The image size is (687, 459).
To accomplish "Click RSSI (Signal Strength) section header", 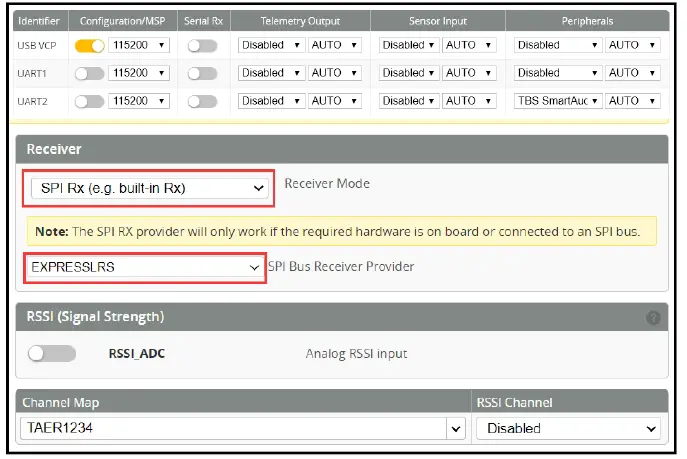I will point(342,317).
